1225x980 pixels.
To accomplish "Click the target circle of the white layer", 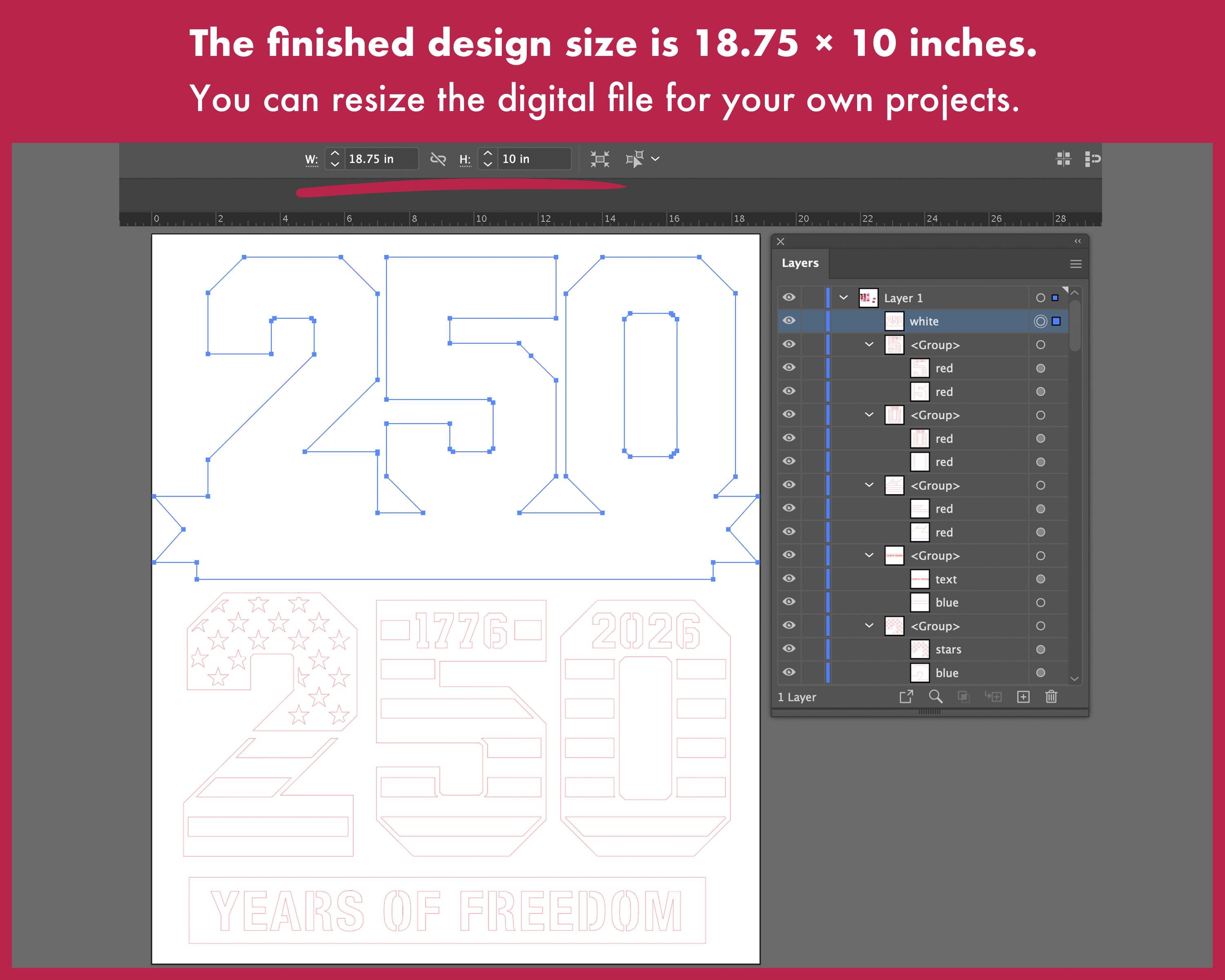I will coord(1040,321).
